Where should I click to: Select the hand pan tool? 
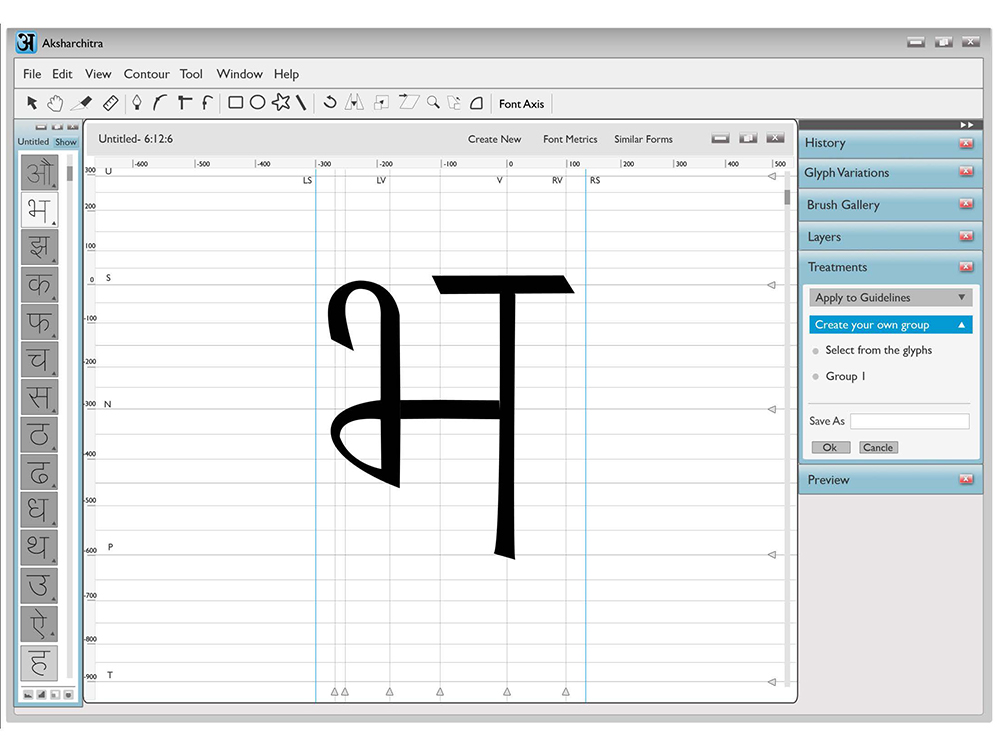click(55, 103)
